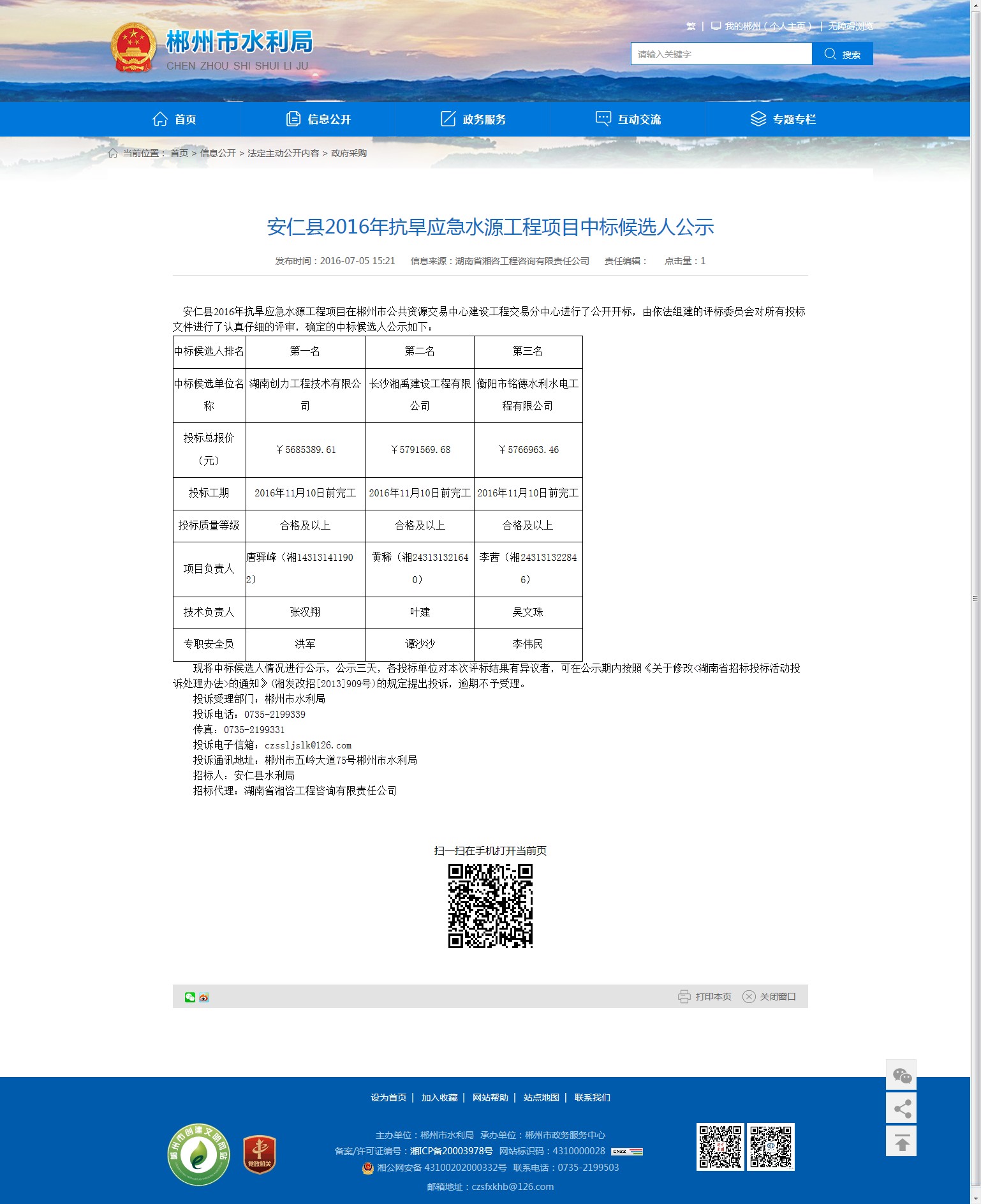Click the pencil icon next to 政务服务
The width and height of the screenshot is (981, 1204).
tap(448, 119)
